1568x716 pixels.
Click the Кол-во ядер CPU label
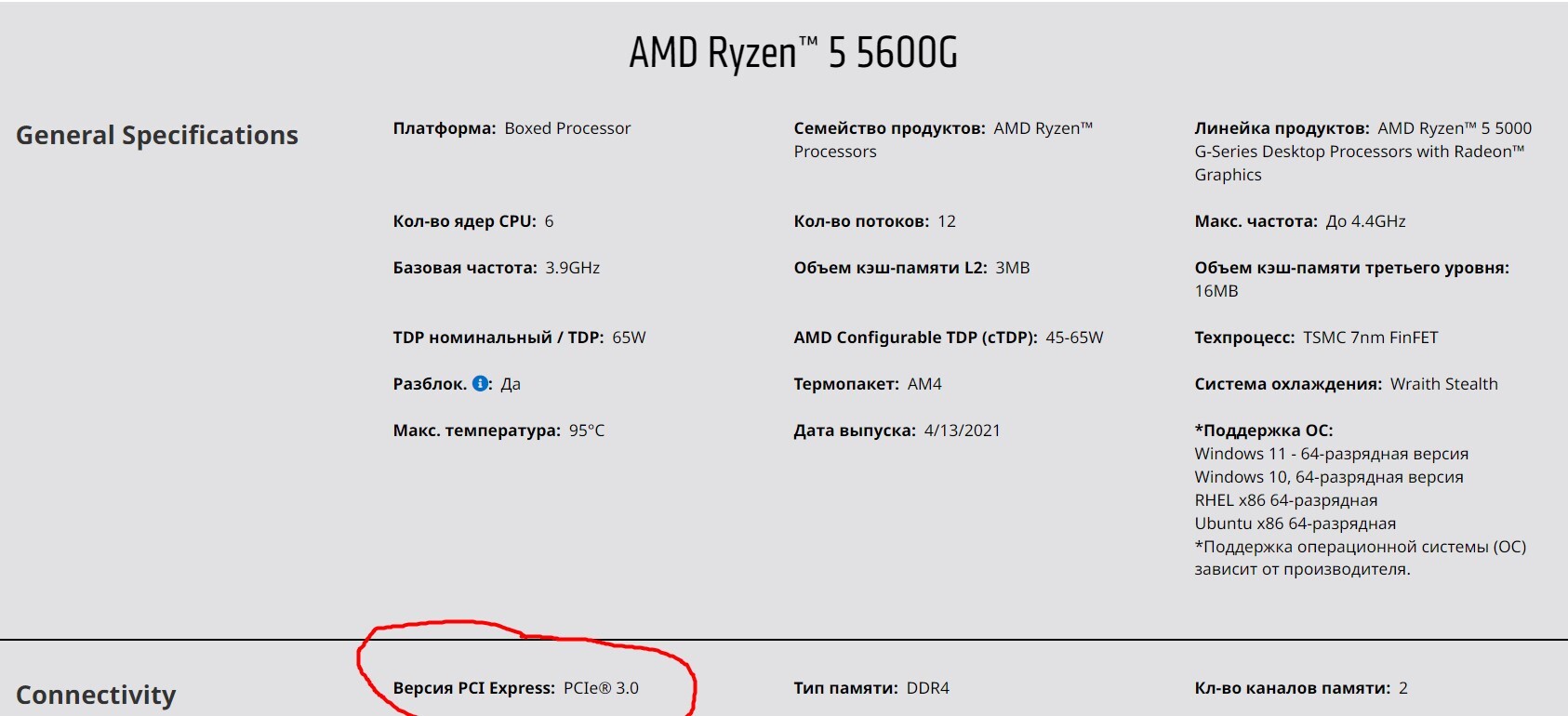click(x=464, y=221)
